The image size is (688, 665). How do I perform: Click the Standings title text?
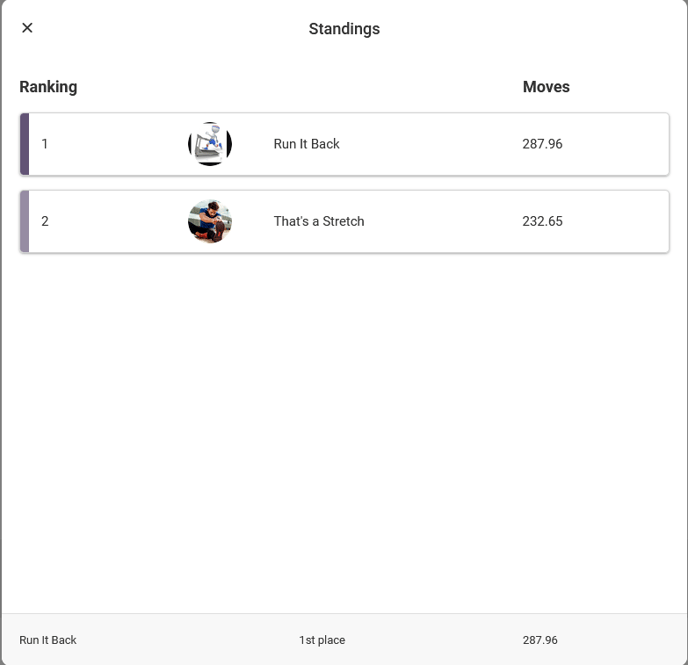coord(344,29)
